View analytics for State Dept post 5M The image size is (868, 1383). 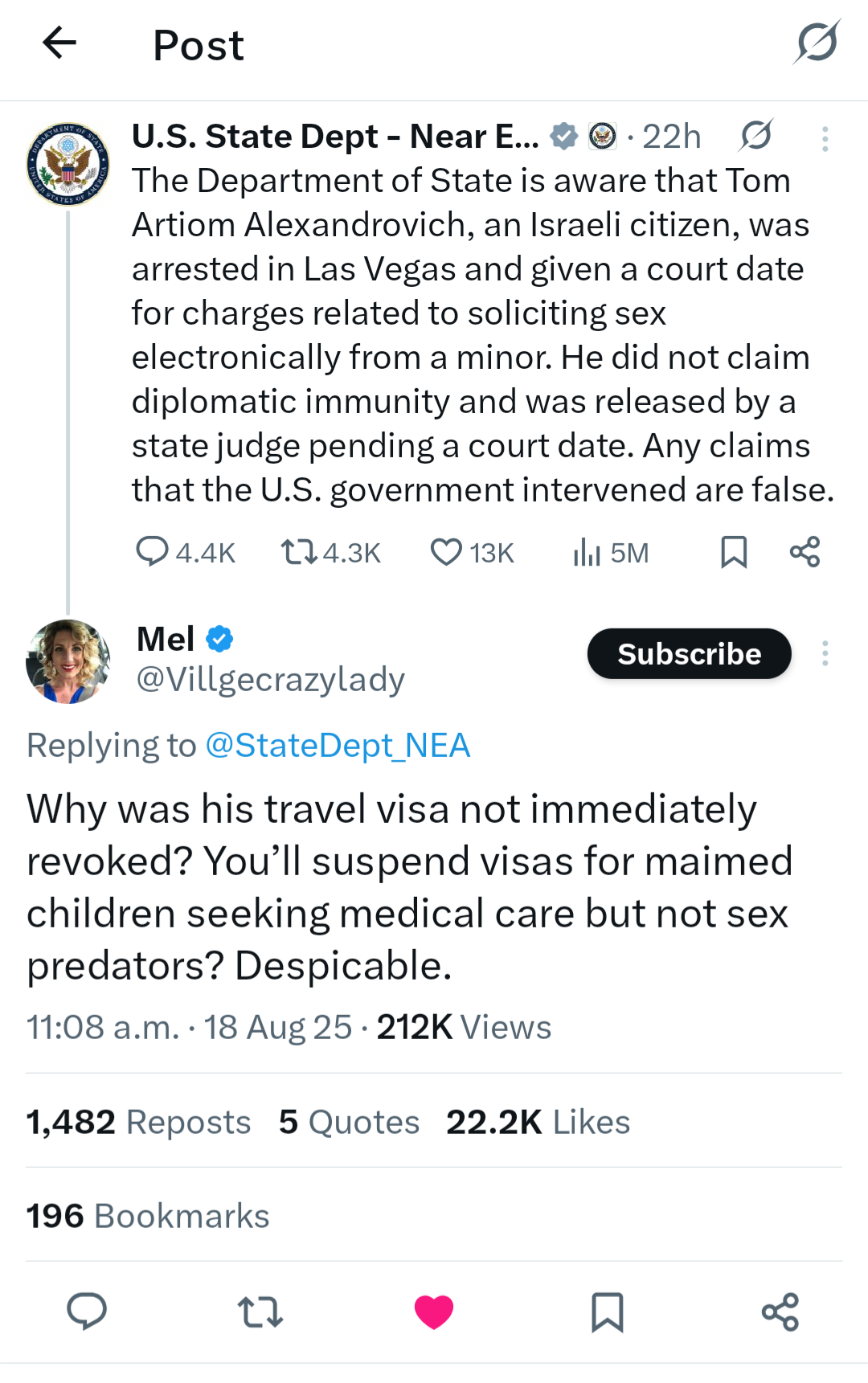point(611,553)
